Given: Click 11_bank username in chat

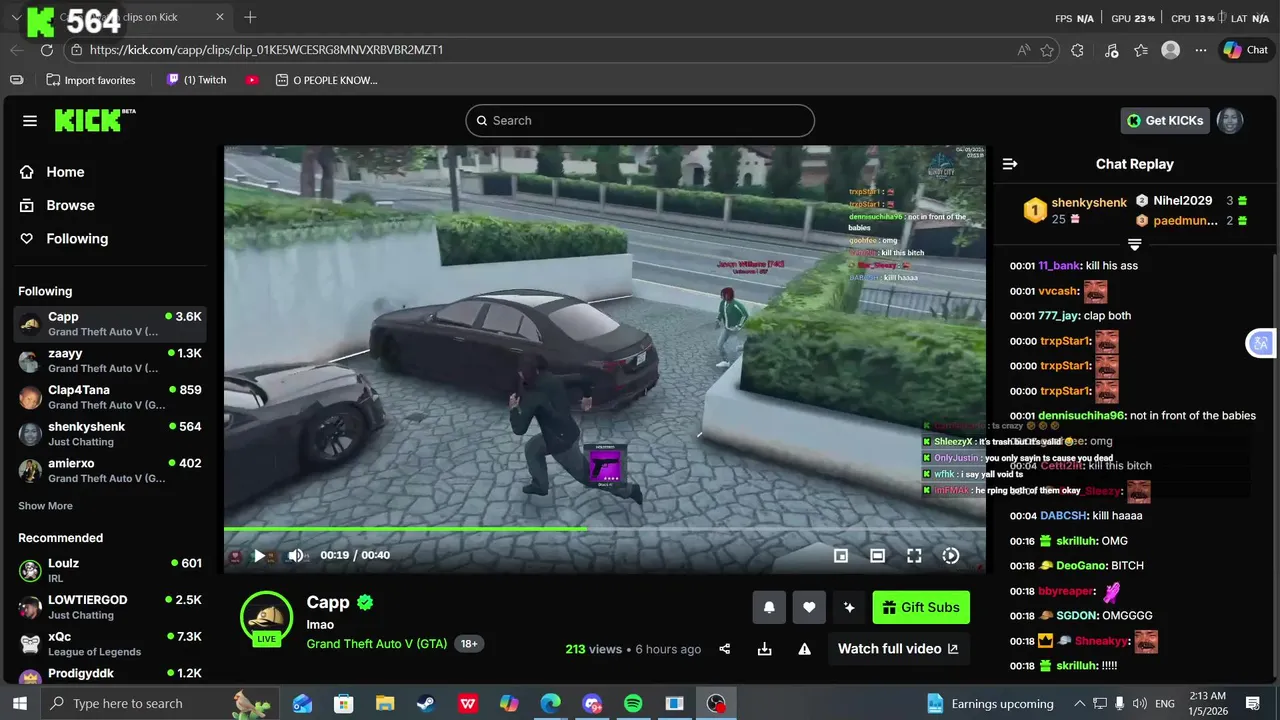Looking at the screenshot, I should 1059,266.
